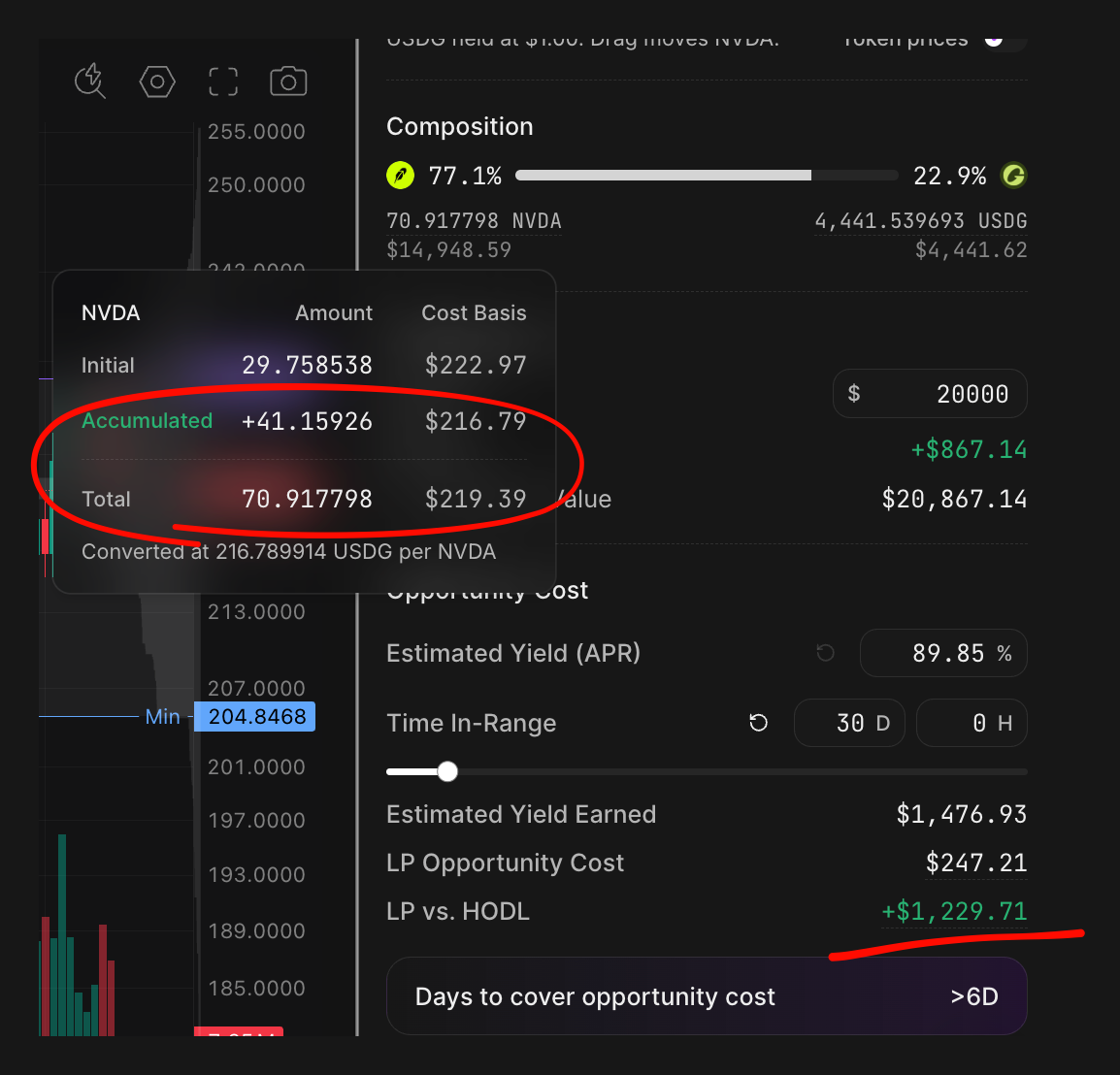
Task: Reset the Estimated Yield APR value
Action: click(x=825, y=653)
